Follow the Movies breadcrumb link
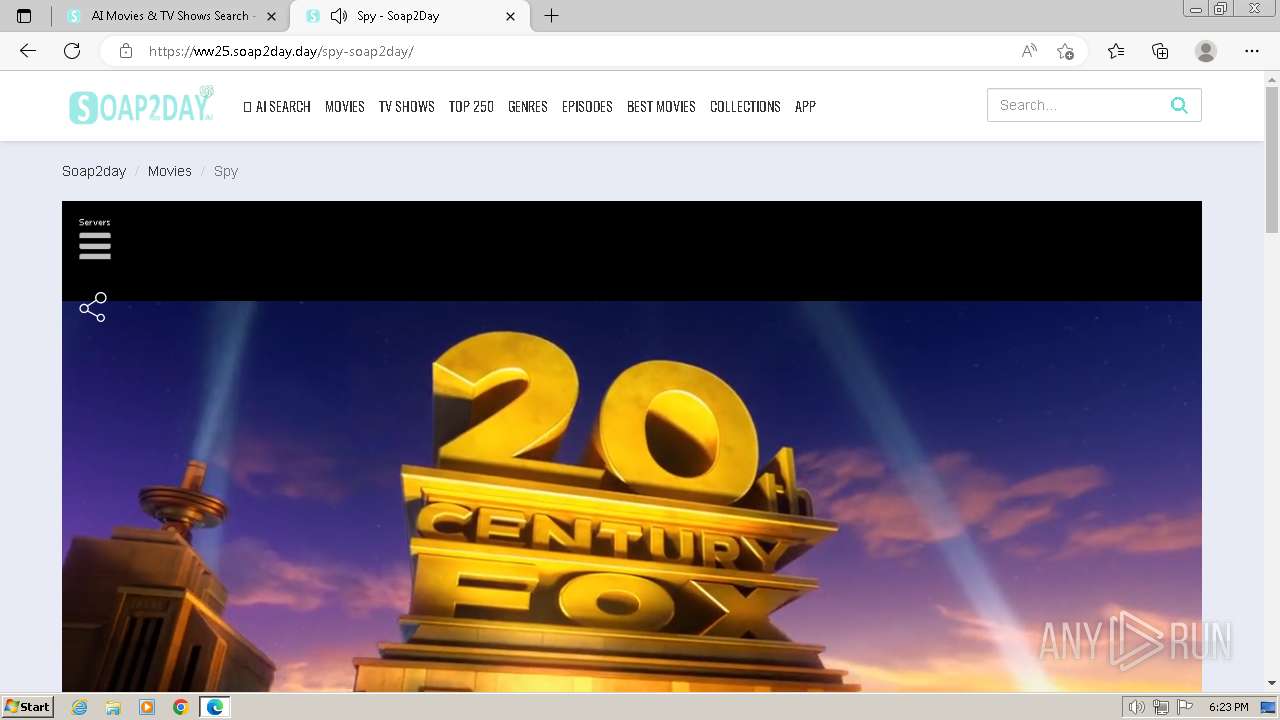1280x720 pixels. point(170,171)
